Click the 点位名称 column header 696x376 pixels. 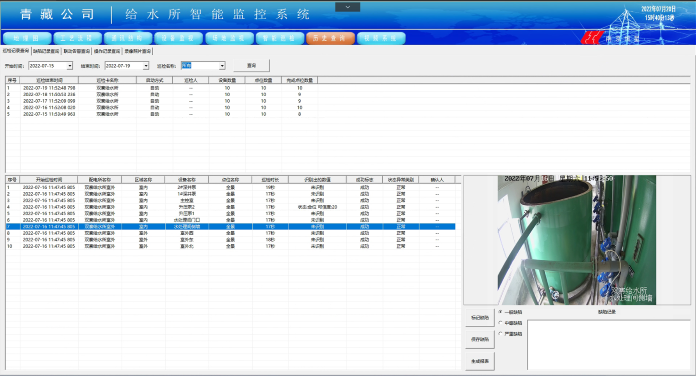(x=230, y=180)
